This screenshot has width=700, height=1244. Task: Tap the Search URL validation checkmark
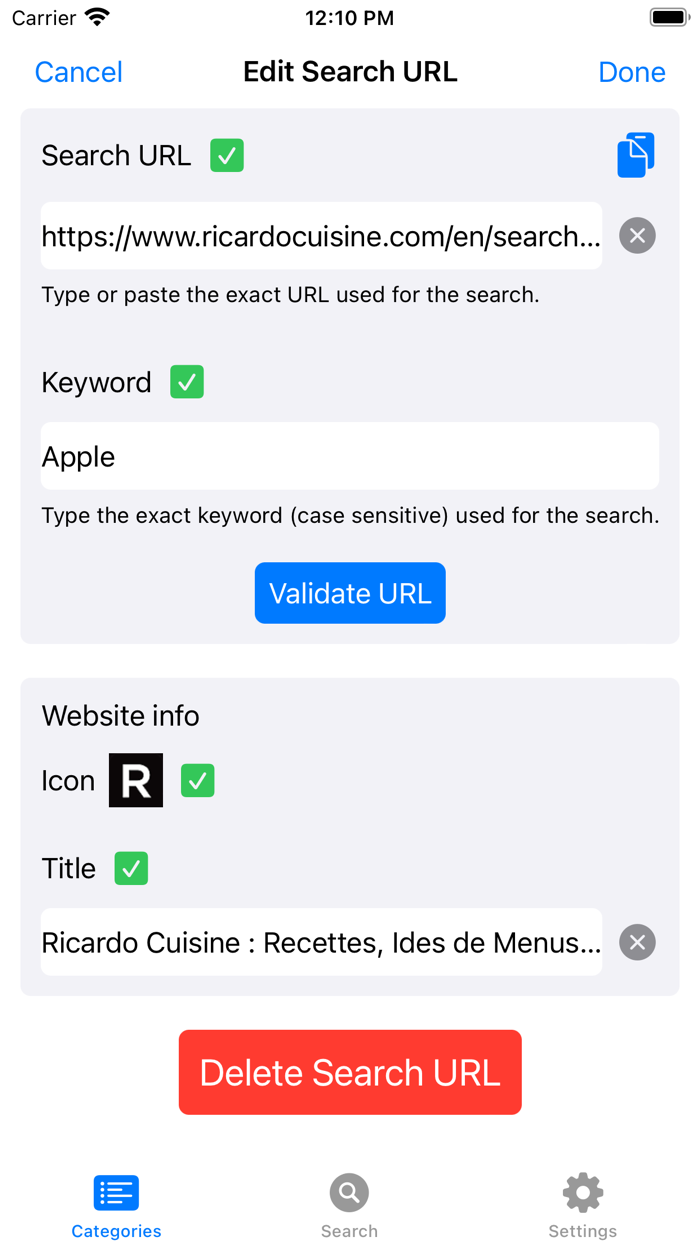(226, 156)
